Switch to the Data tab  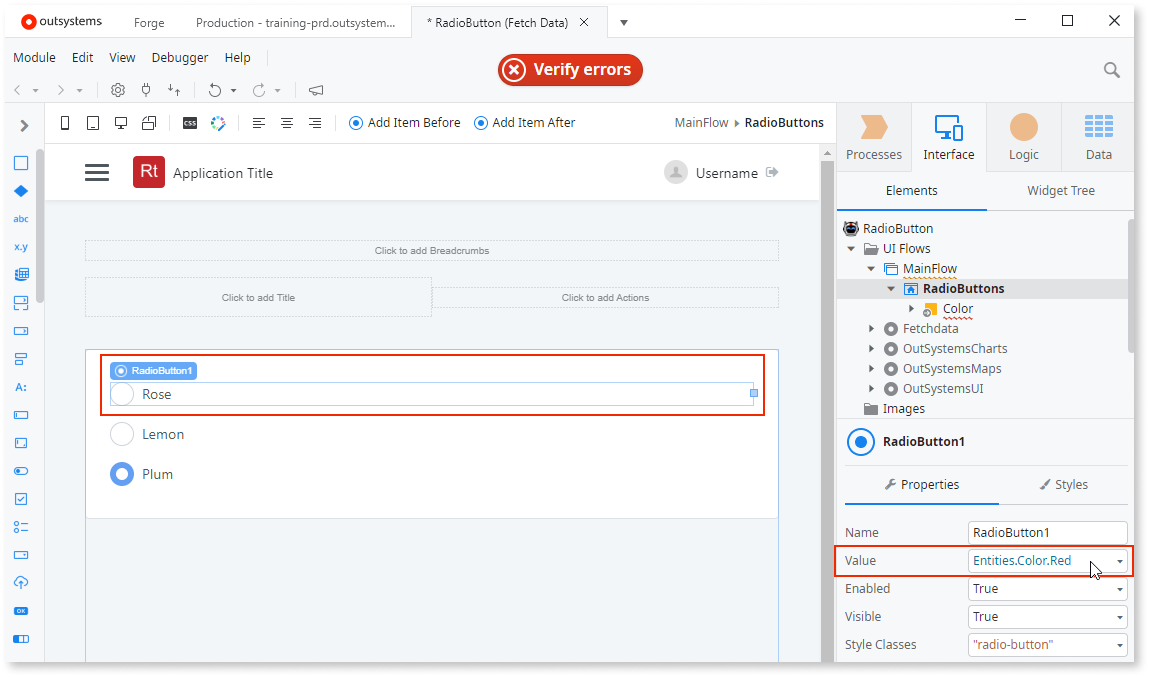(x=1098, y=136)
